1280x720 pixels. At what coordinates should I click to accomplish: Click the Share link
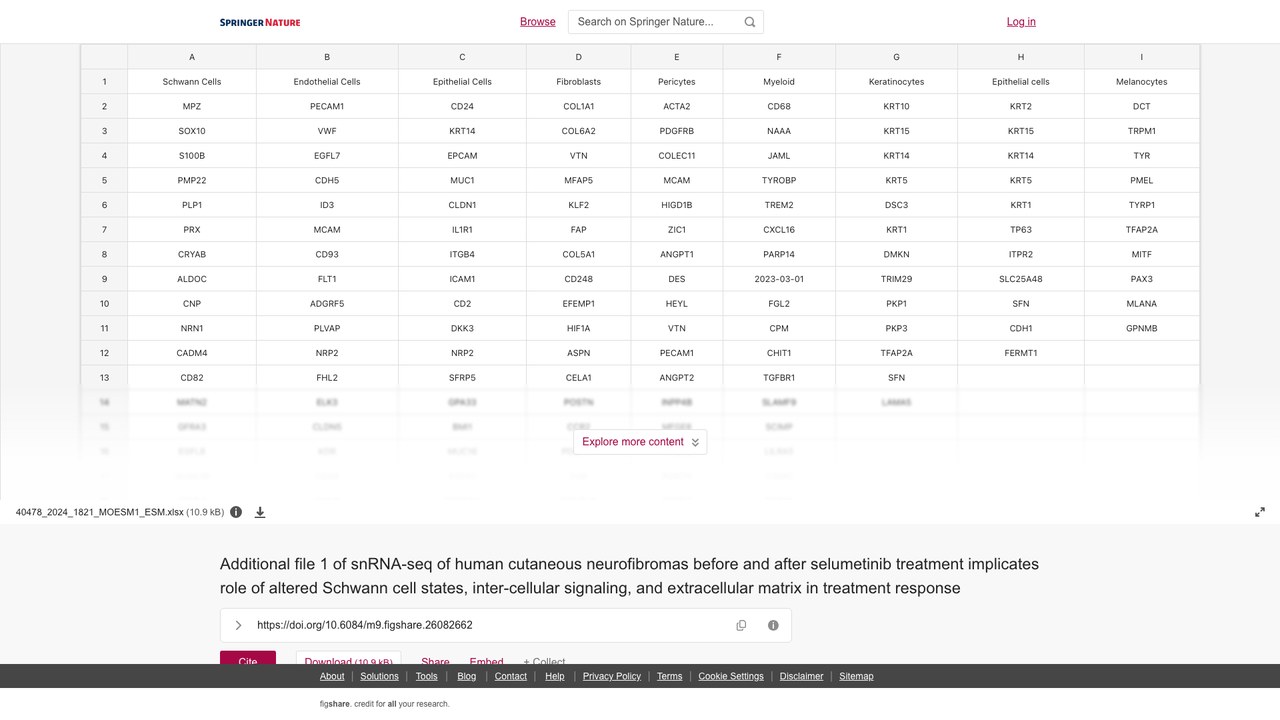[x=435, y=661]
